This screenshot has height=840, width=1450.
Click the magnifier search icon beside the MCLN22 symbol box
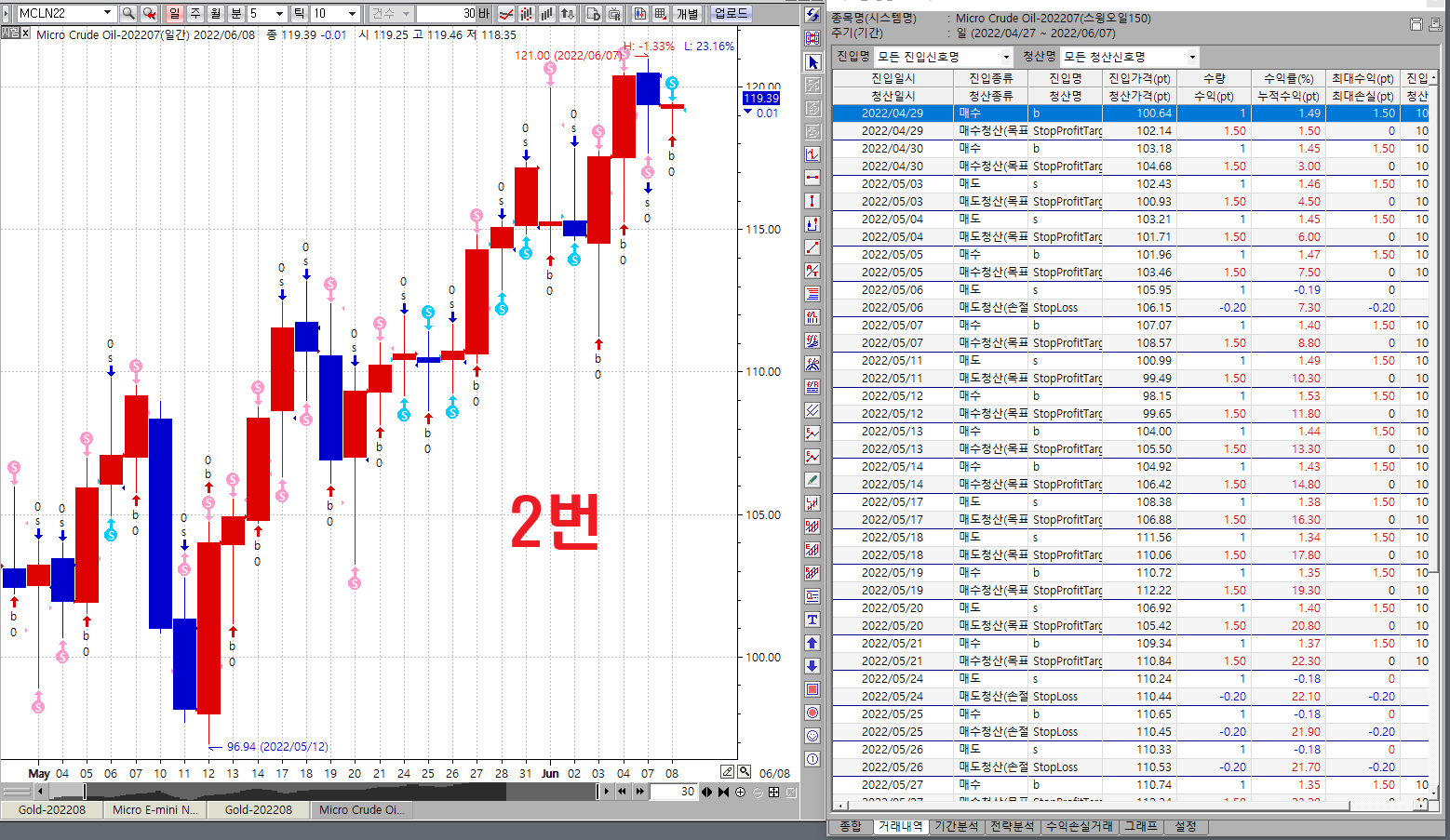128,13
